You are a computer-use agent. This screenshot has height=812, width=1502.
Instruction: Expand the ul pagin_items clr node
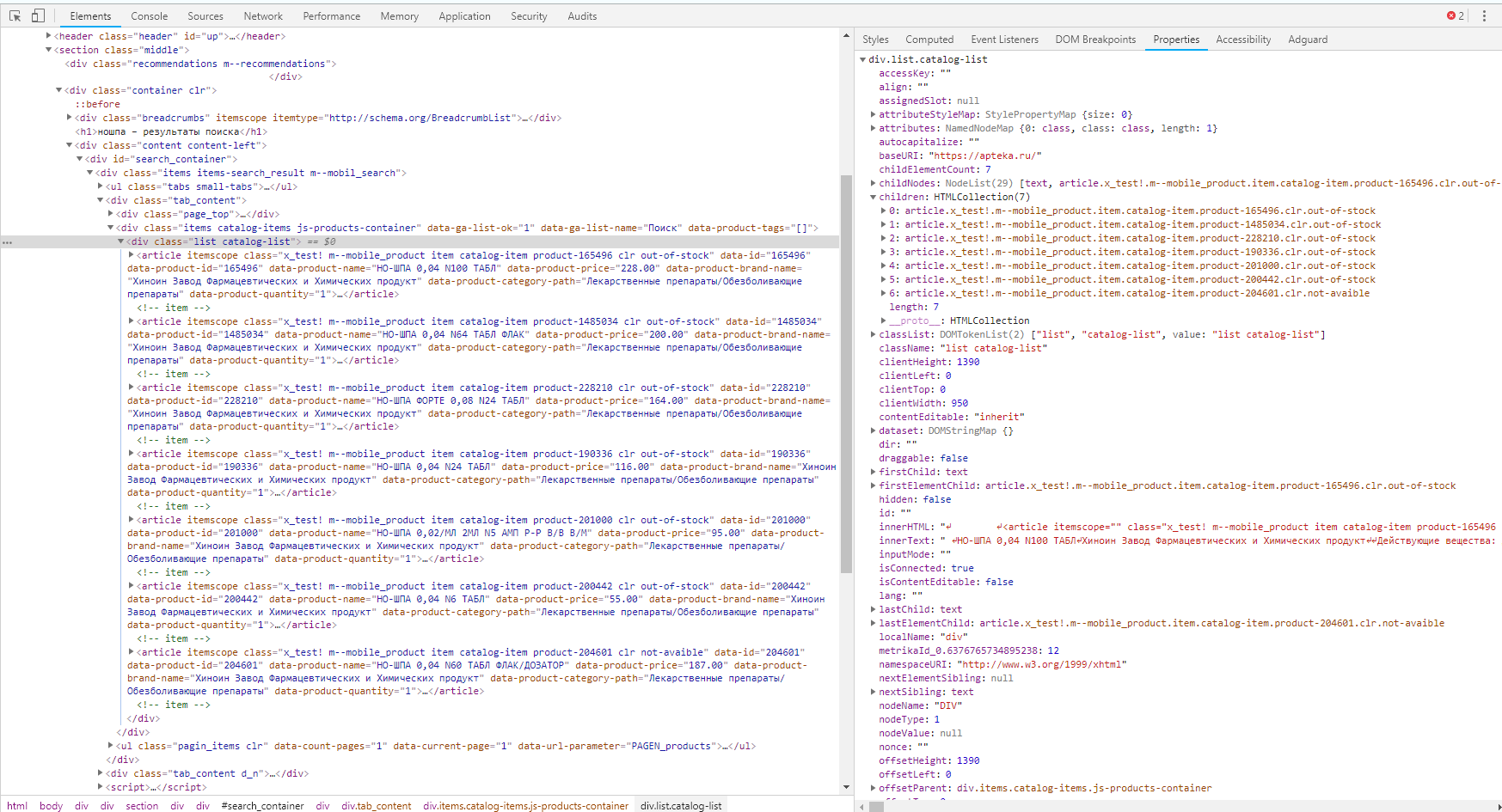[x=111, y=745]
